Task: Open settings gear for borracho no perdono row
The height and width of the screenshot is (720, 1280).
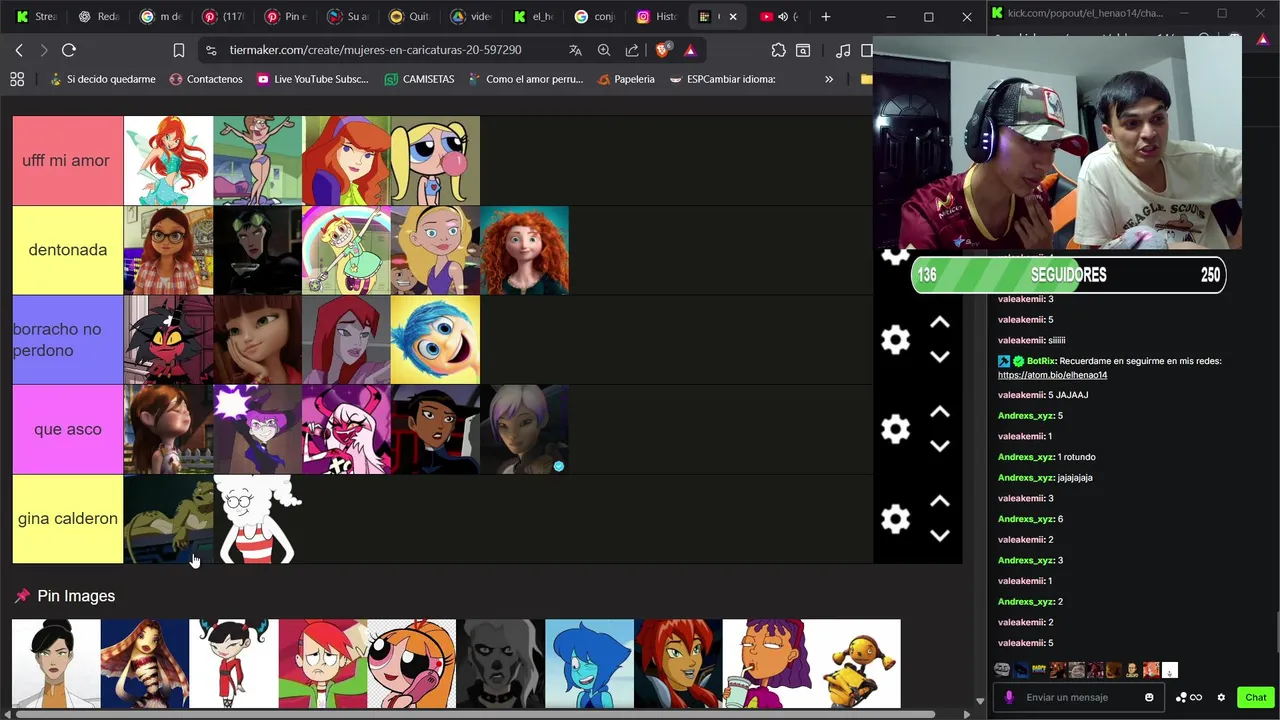Action: (895, 340)
